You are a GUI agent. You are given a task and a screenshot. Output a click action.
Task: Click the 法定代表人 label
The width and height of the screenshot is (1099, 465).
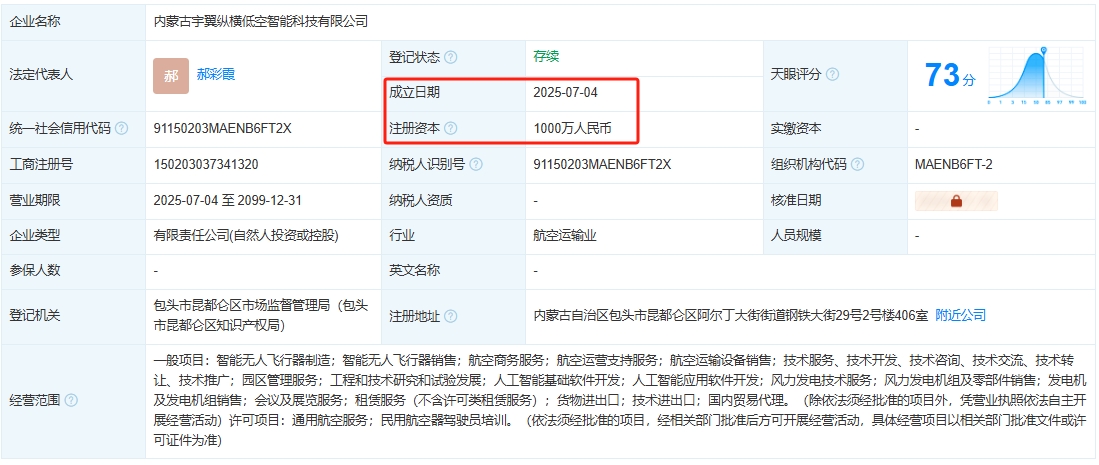41,75
